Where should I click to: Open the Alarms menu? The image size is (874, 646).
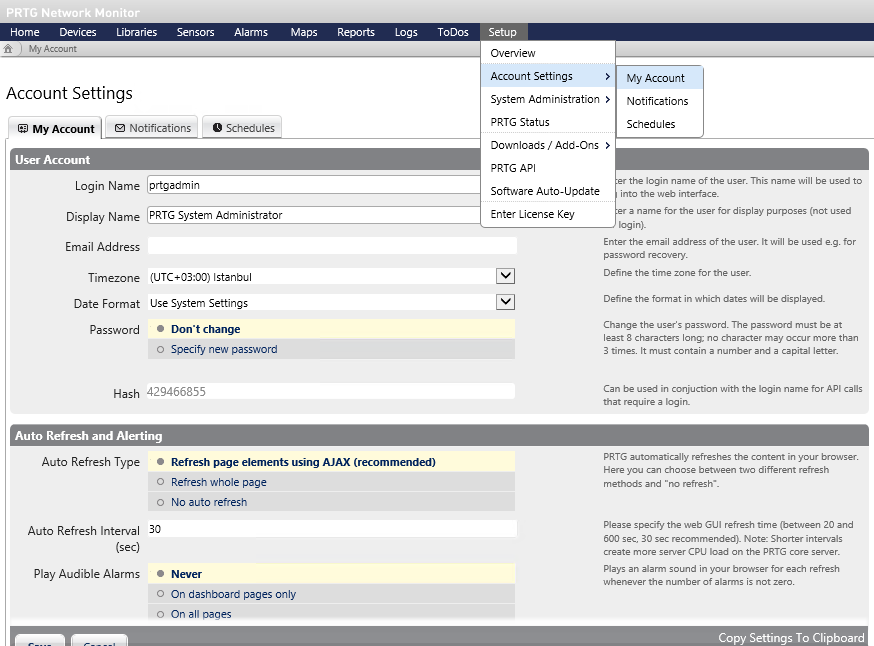point(251,32)
